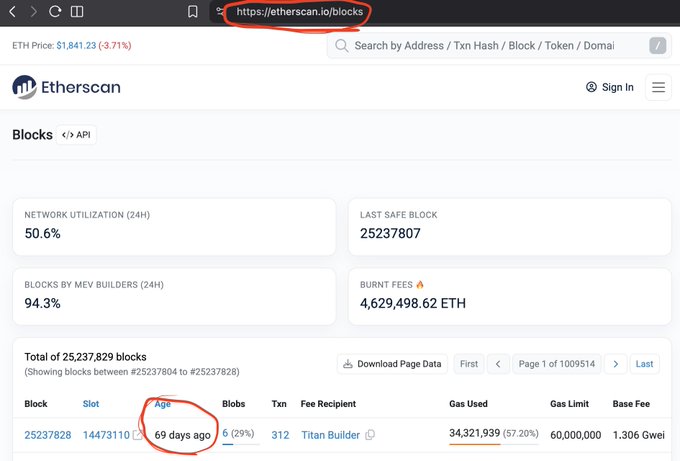Click the next page chevron
Viewport: 680px width, 461px height.
pyautogui.click(x=616, y=364)
